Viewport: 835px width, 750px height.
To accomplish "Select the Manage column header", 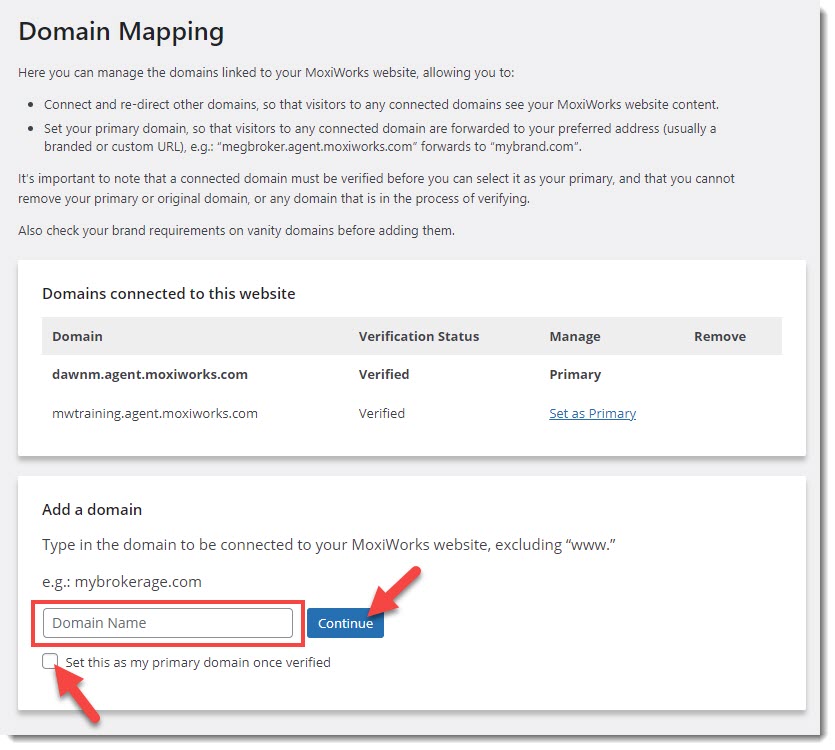I will point(575,336).
